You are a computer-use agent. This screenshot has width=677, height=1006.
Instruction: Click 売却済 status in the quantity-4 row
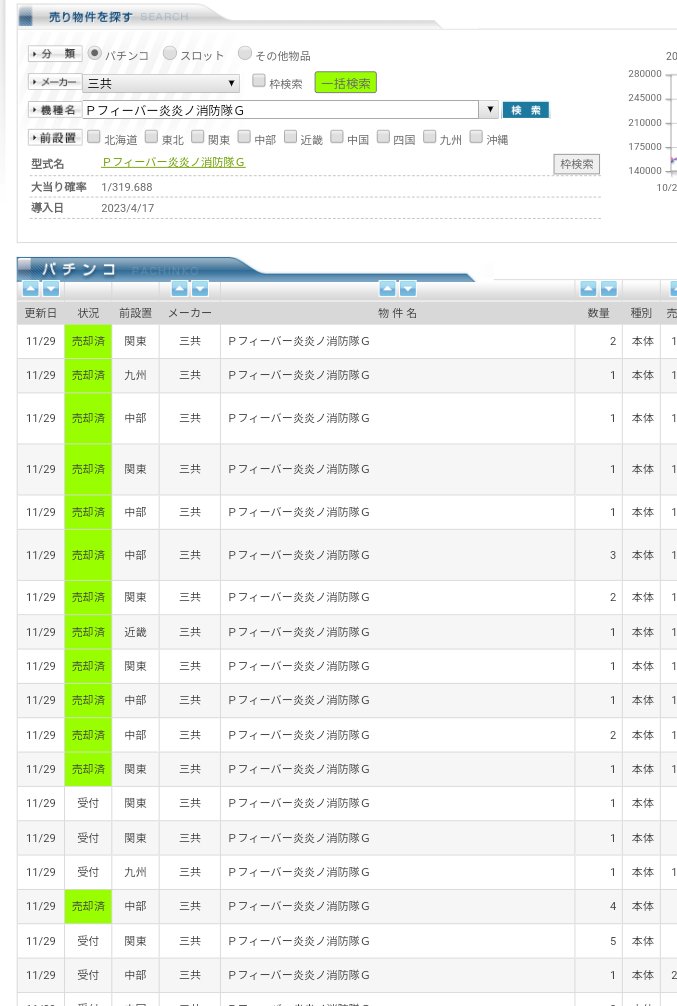pyautogui.click(x=88, y=907)
